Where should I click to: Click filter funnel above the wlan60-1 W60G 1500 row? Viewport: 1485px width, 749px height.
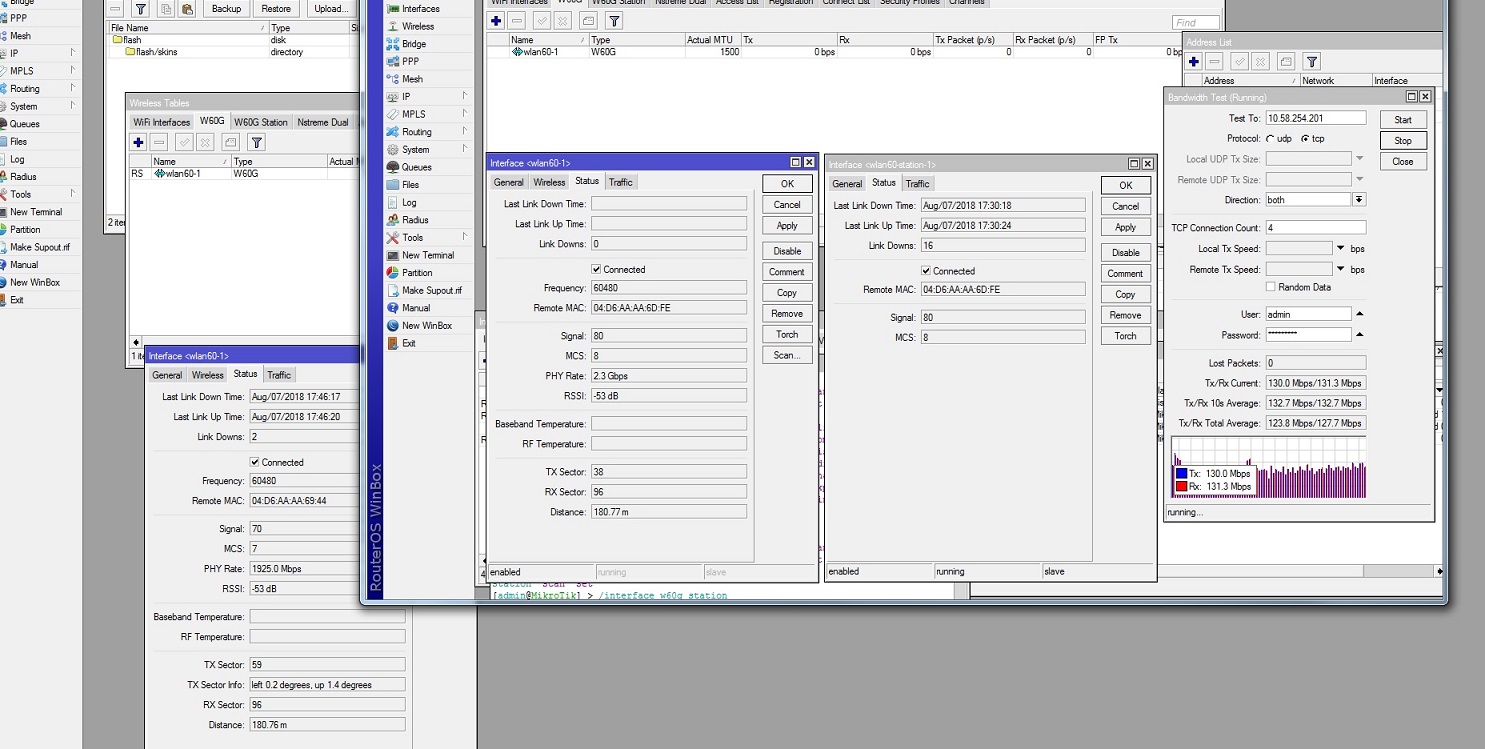[614, 21]
